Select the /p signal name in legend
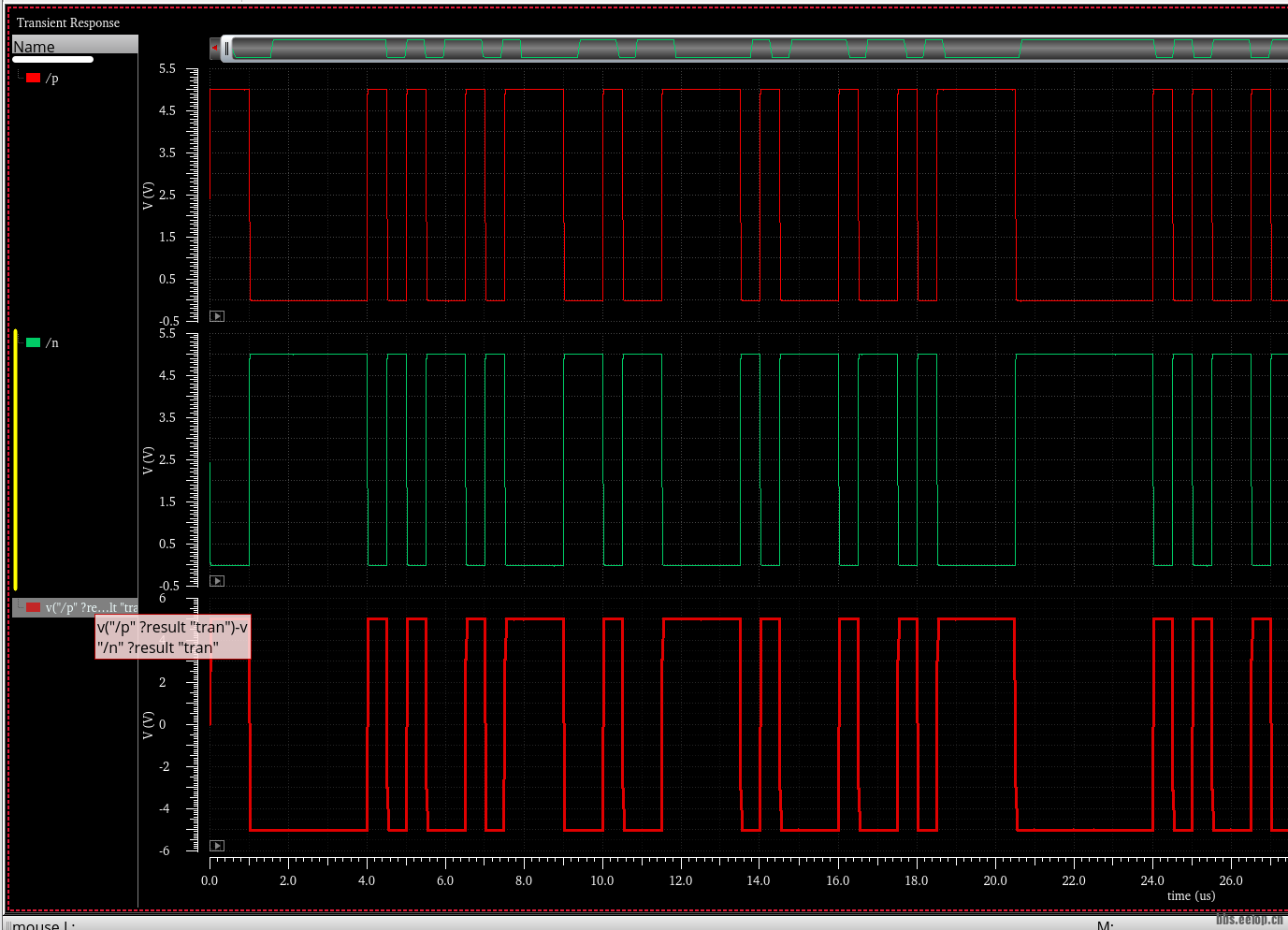Image resolution: width=1288 pixels, height=930 pixels. (52, 79)
